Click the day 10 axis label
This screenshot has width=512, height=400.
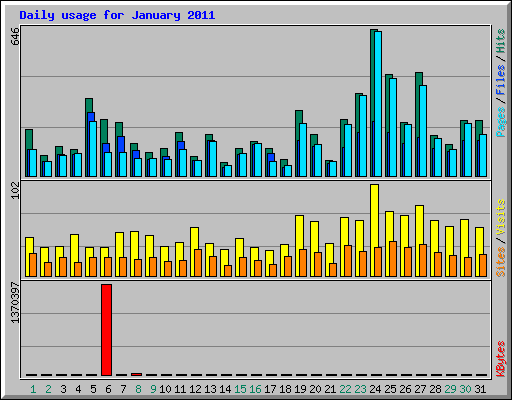coord(165,389)
